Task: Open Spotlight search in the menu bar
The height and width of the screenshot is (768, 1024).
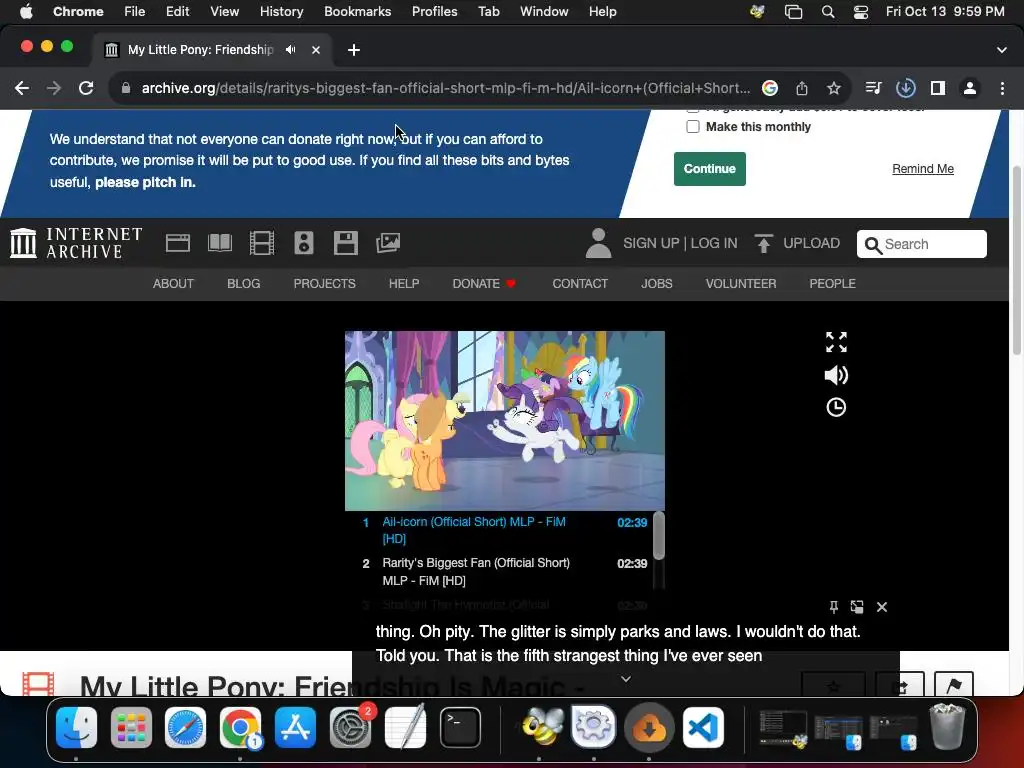Action: [x=827, y=12]
